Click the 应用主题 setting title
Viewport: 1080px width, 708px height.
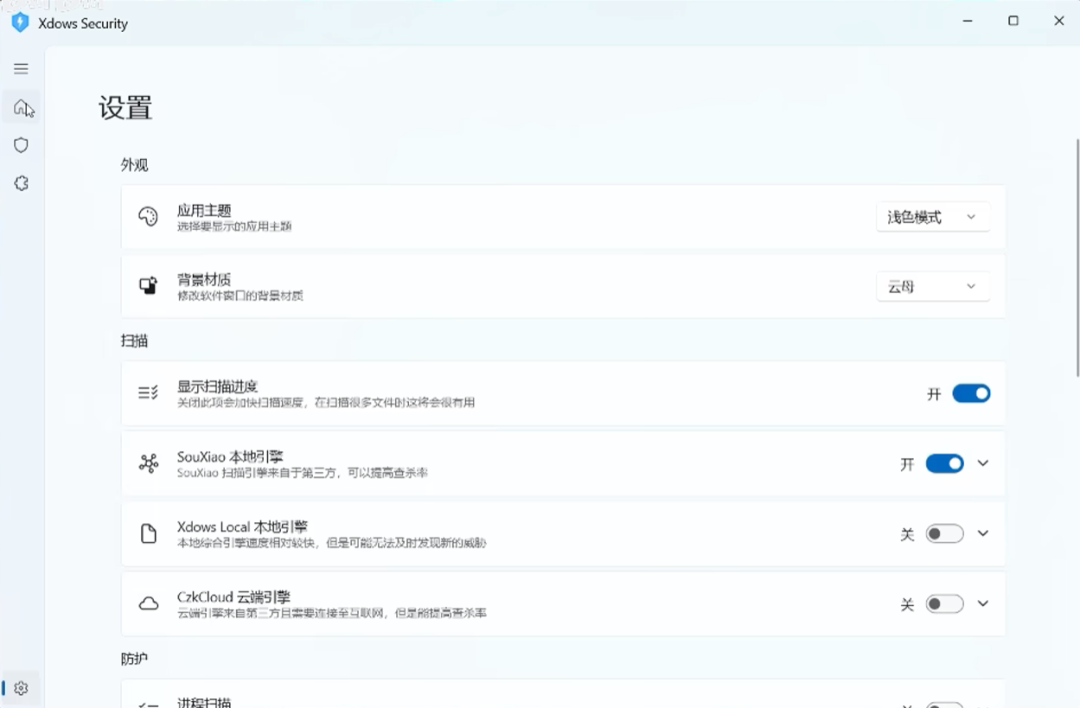[x=204, y=210]
